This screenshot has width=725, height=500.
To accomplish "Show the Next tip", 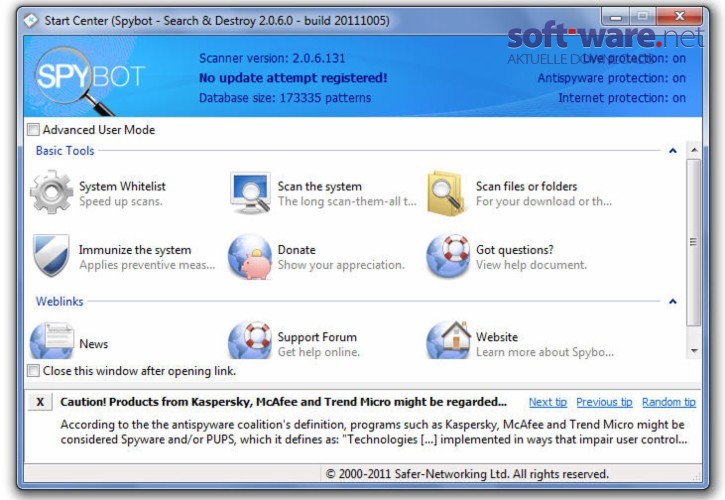I will 548,402.
